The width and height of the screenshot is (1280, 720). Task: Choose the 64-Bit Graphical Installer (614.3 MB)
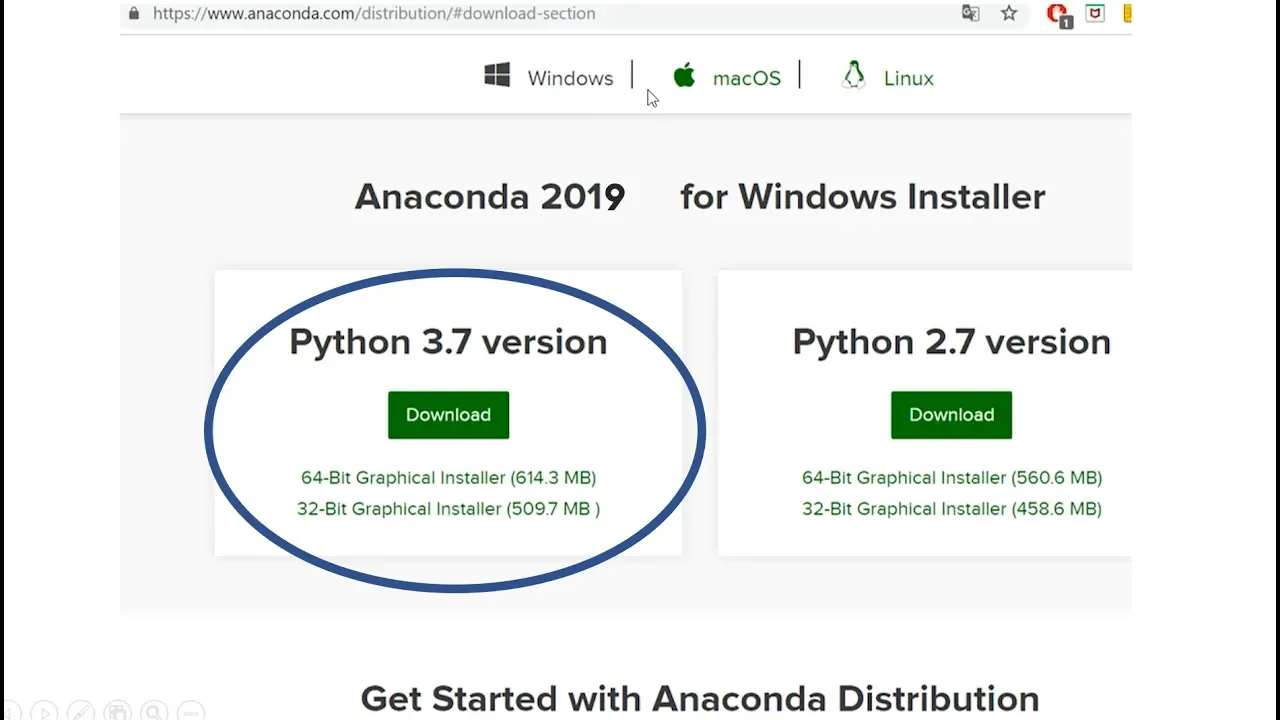(x=448, y=478)
